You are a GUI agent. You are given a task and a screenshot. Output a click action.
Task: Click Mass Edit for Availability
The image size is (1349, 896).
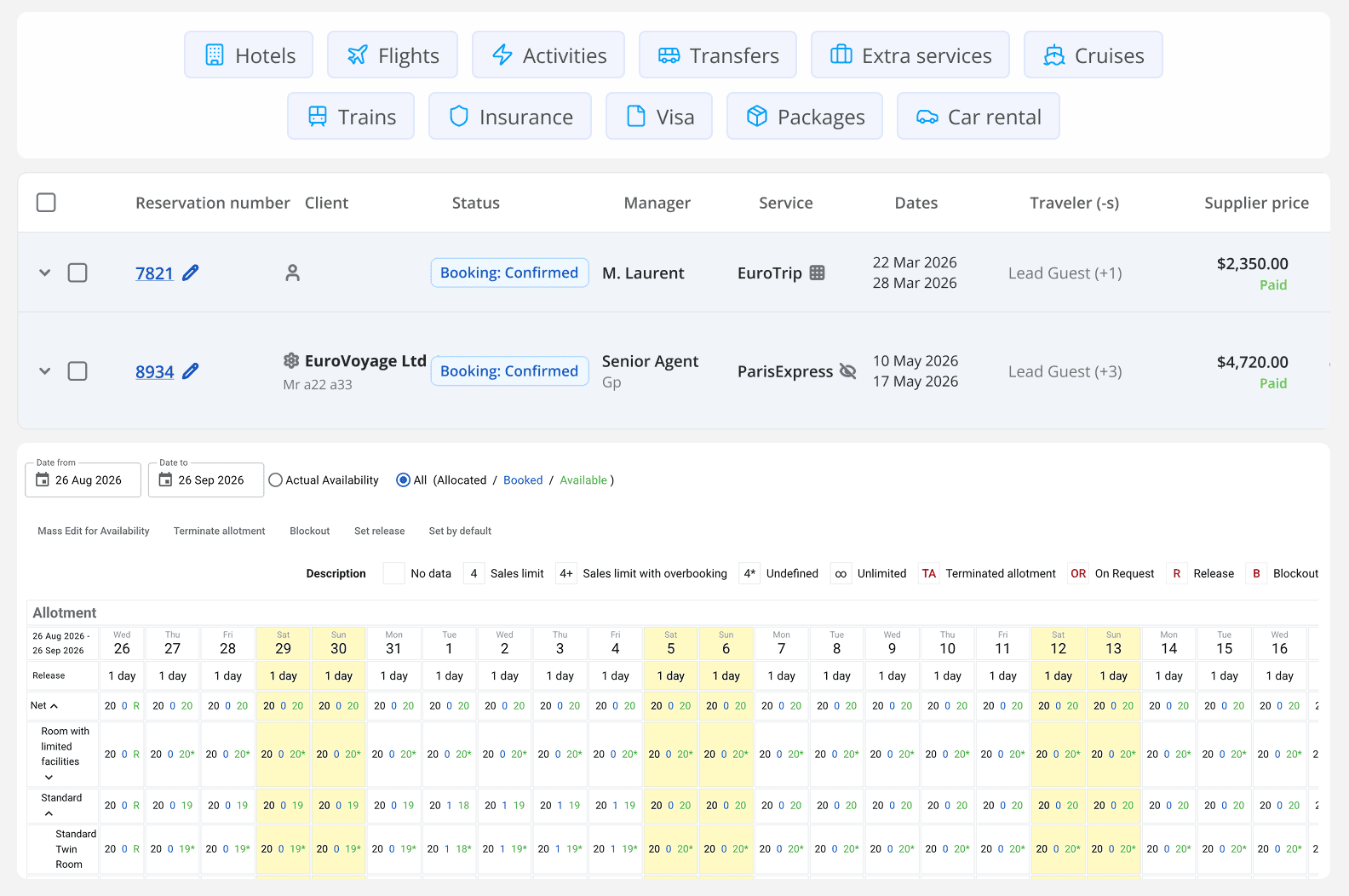94,531
